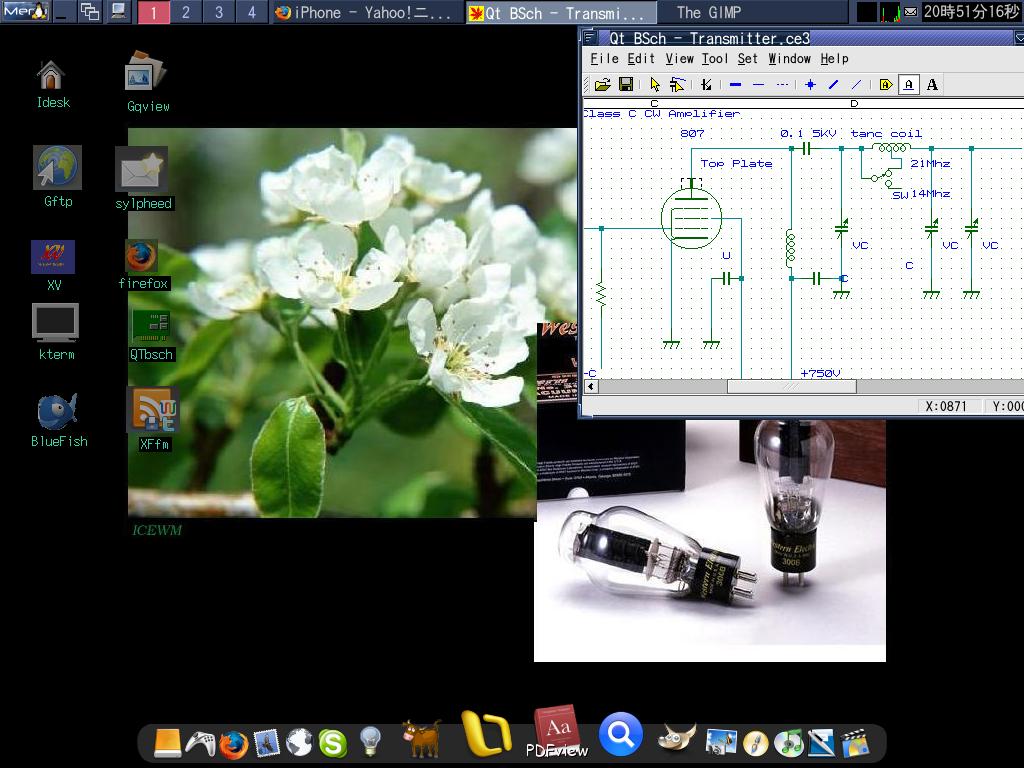Open a schematic using the Open file icon
Image resolution: width=1024 pixels, height=768 pixels.
pos(602,84)
